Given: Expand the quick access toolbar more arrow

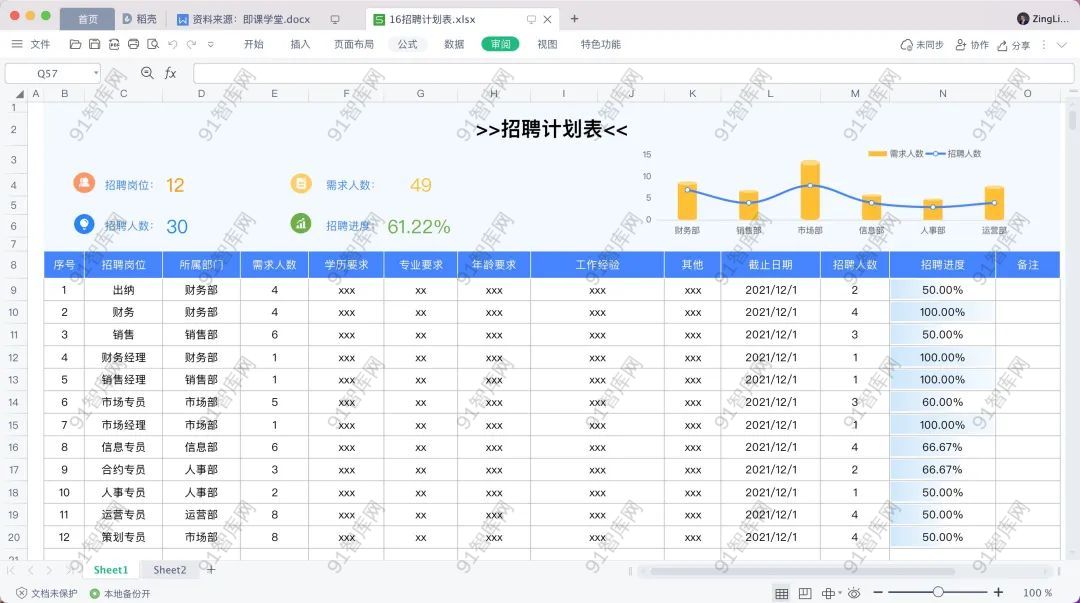Looking at the screenshot, I should 211,44.
